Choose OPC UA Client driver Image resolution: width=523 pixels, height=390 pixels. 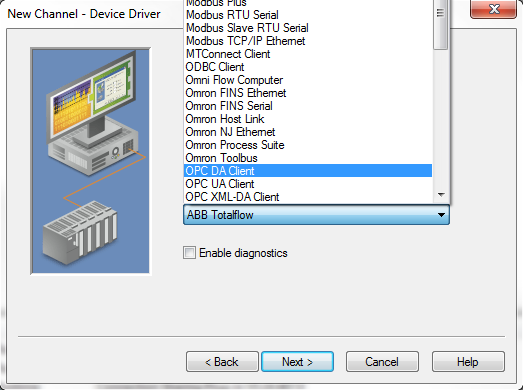tap(308, 184)
